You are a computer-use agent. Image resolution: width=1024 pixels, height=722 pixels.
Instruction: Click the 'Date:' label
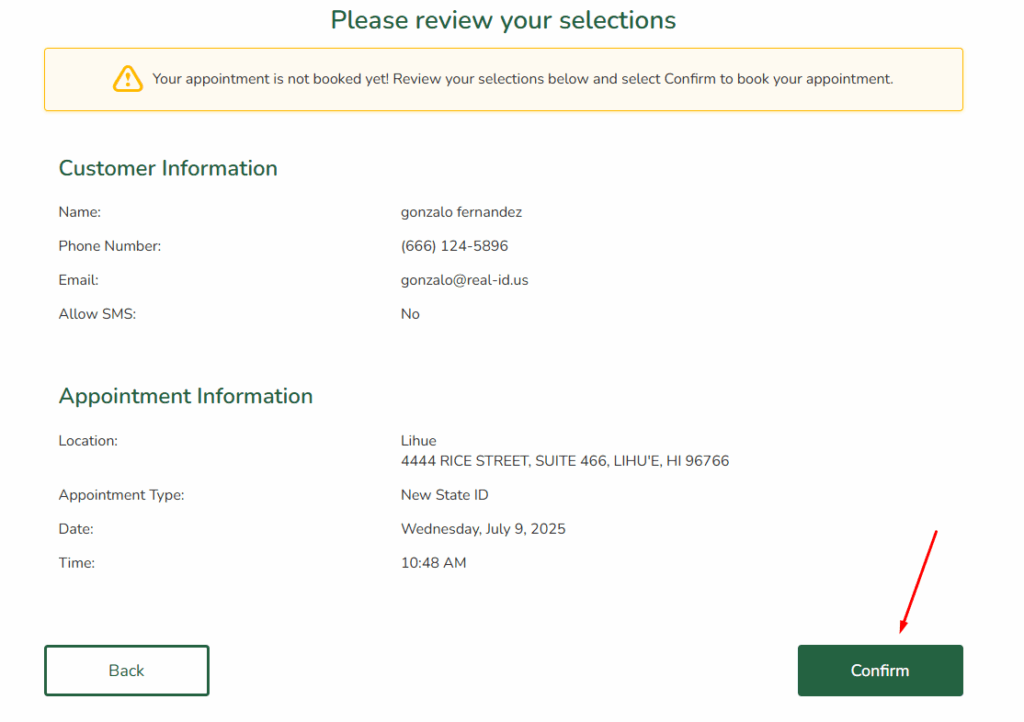76,529
